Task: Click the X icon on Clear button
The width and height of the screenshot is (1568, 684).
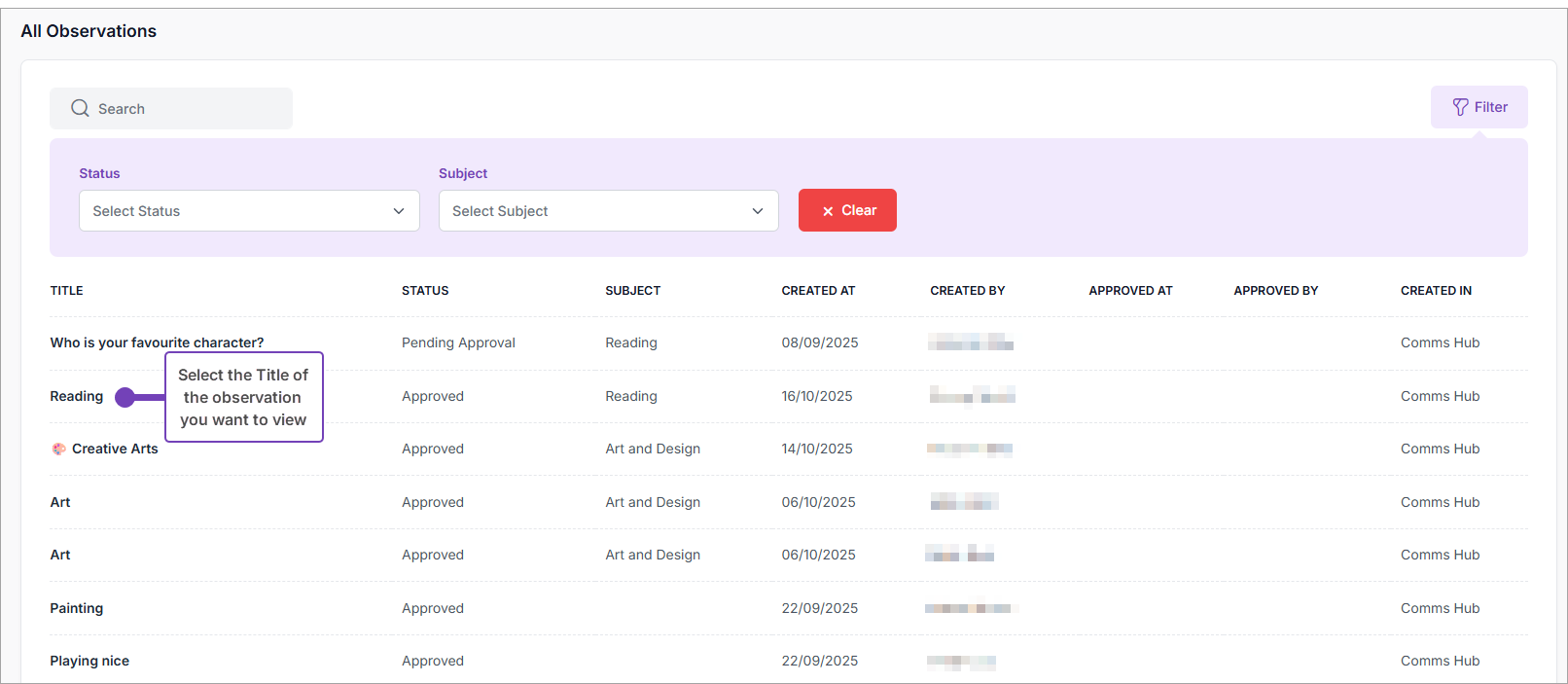Action: point(828,211)
